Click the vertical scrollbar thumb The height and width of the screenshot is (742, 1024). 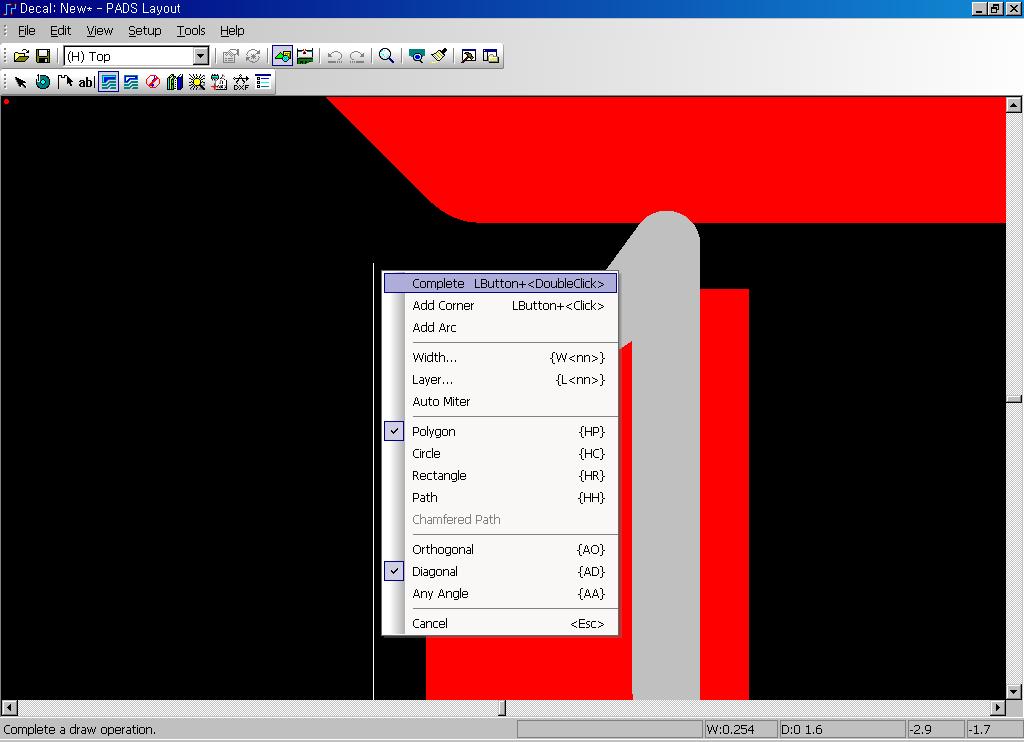[x=1014, y=399]
